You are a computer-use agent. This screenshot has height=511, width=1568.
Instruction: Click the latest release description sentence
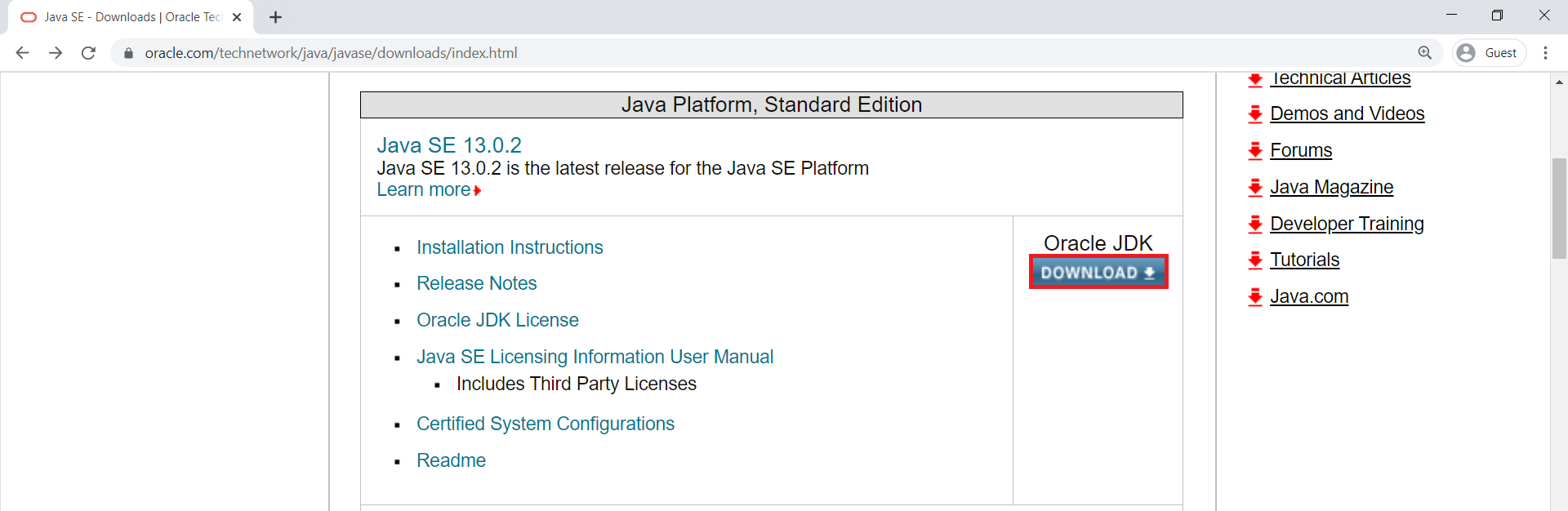pos(622,168)
